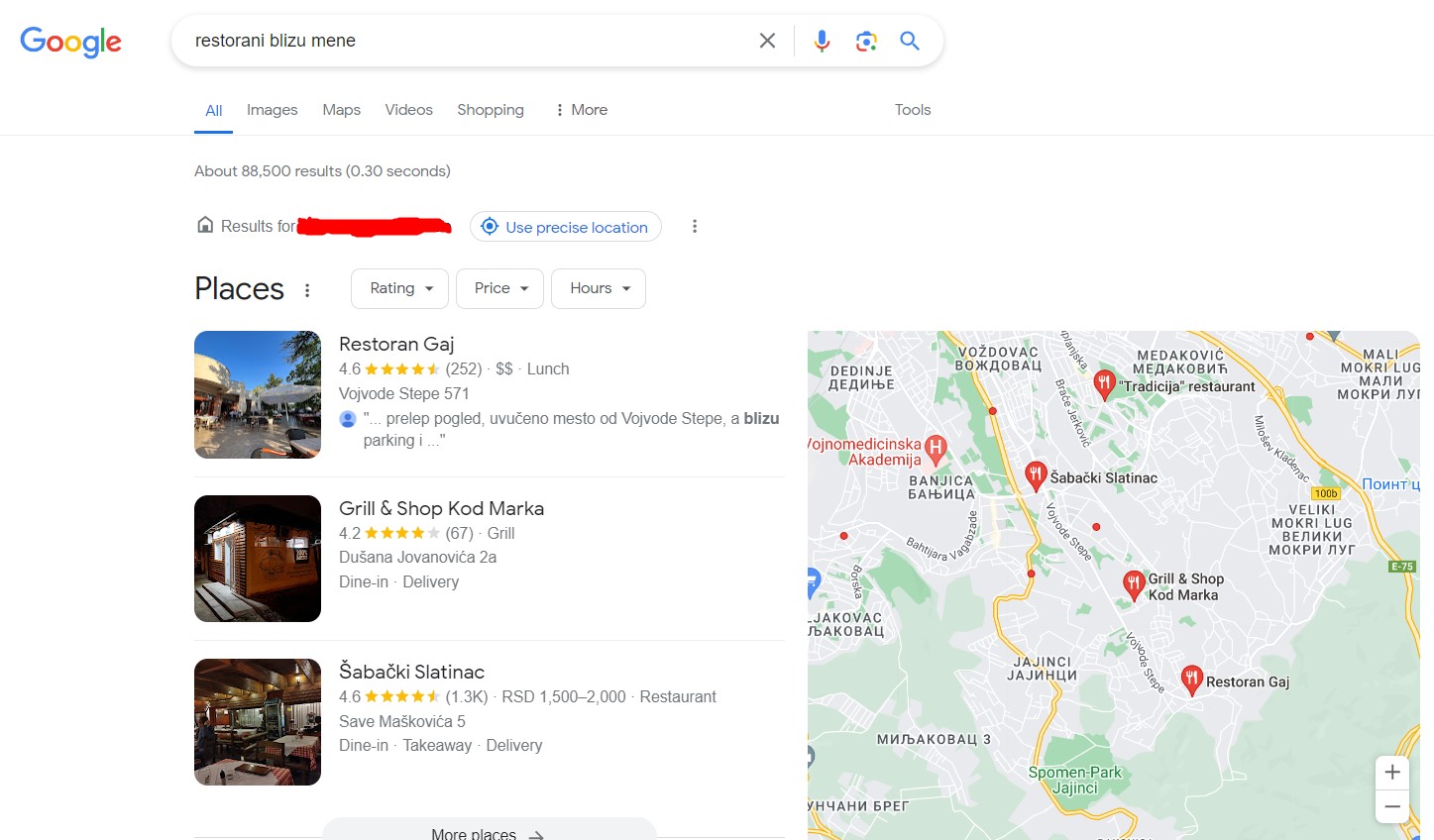Open the Rating filter dropdown
Viewport: 1434px width, 840px height.
[x=400, y=288]
